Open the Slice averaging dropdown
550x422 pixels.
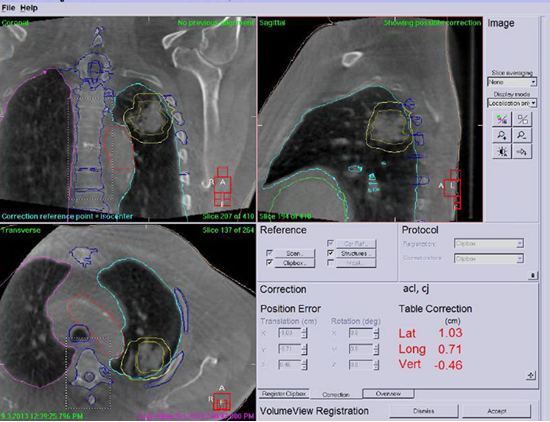pyautogui.click(x=512, y=82)
